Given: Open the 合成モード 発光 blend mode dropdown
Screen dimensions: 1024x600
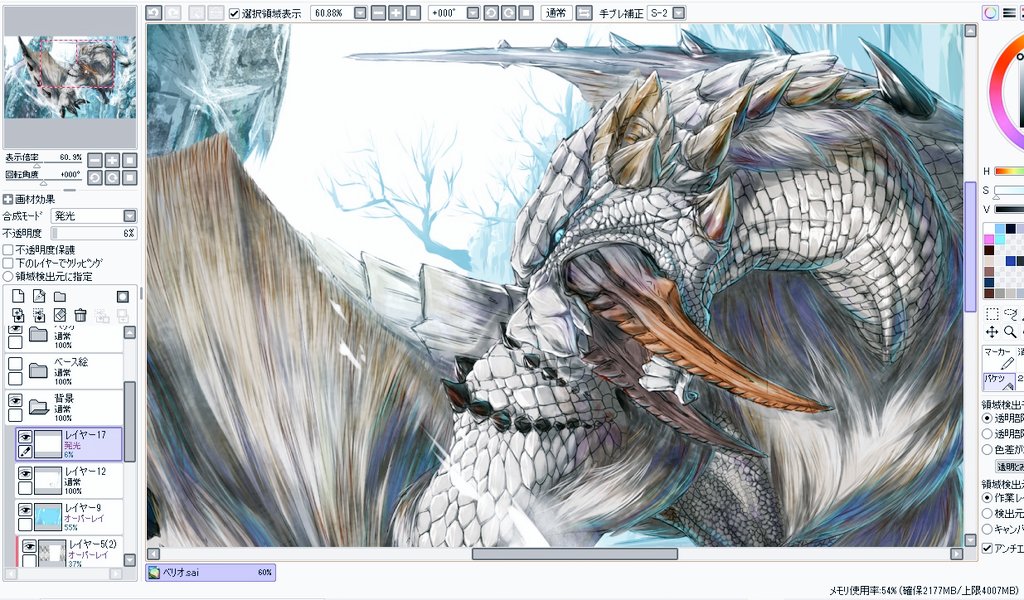Looking at the screenshot, I should [x=129, y=216].
